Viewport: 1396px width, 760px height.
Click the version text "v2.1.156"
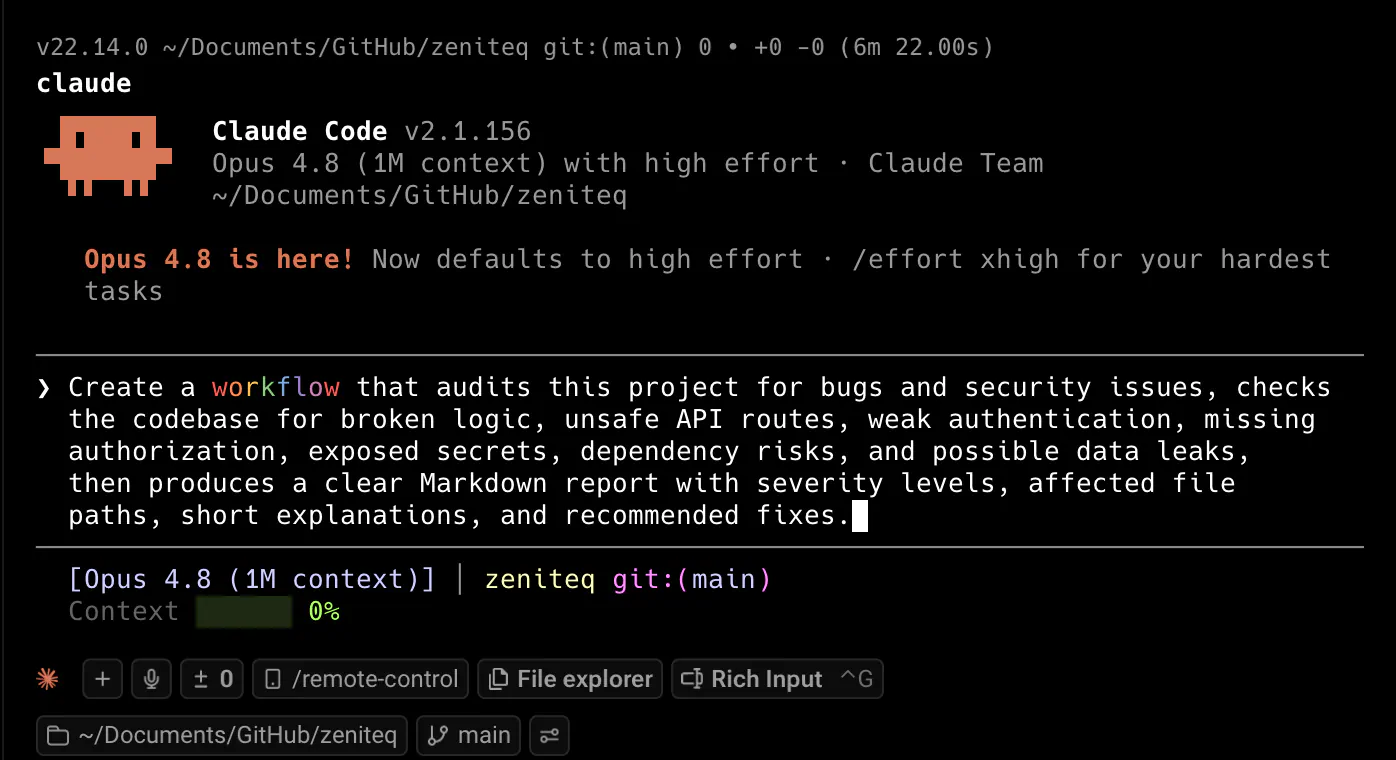tap(468, 131)
